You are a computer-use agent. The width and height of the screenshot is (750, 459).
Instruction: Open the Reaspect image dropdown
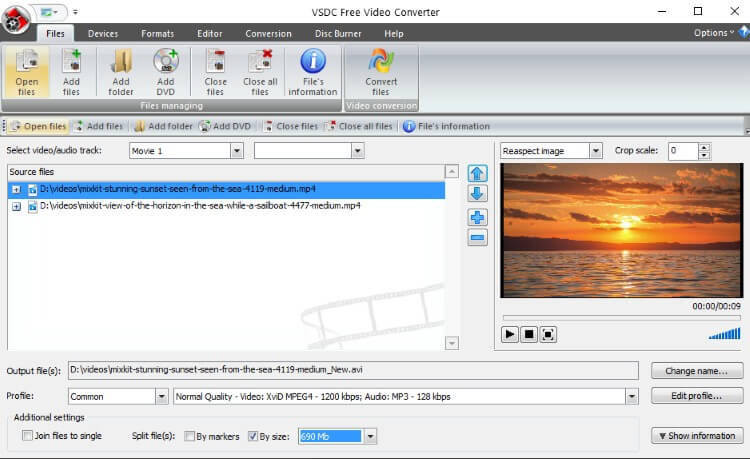coord(596,151)
